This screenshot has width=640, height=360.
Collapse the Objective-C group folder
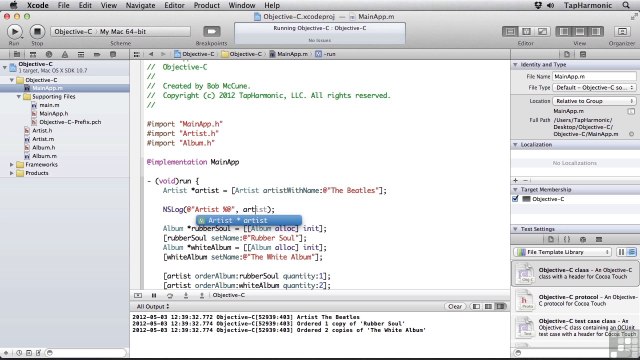[12, 80]
